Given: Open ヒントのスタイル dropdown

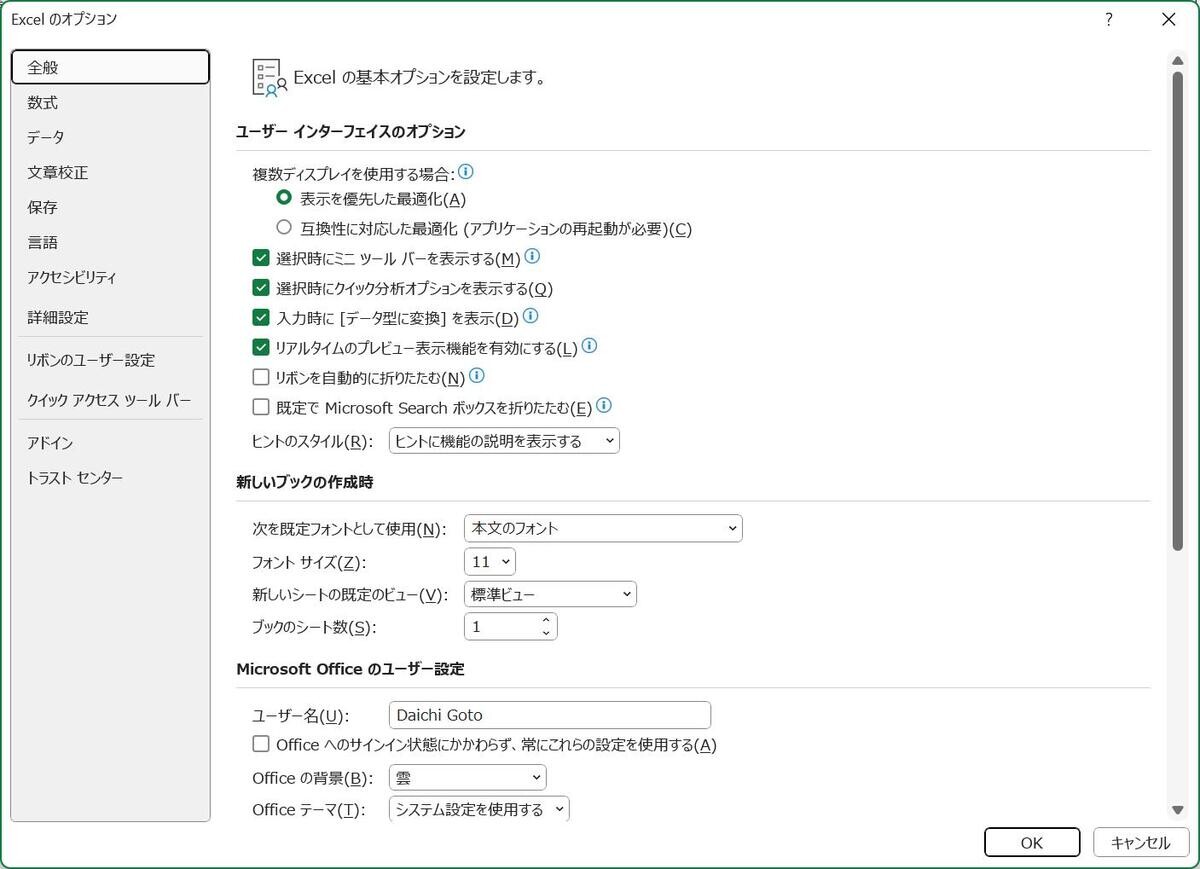Looking at the screenshot, I should pyautogui.click(x=504, y=441).
